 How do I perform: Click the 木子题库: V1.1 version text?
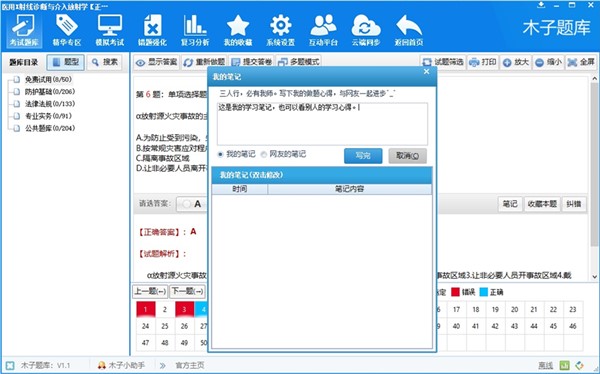click(45, 365)
